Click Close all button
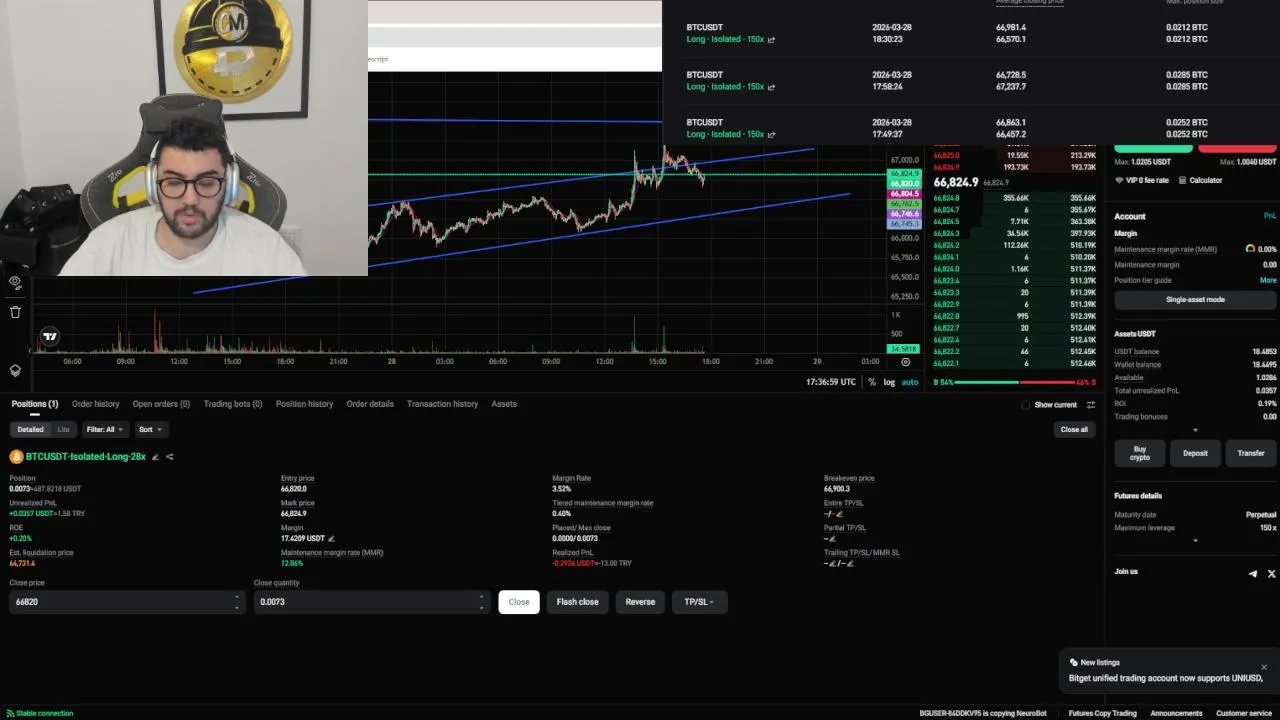The height and width of the screenshot is (720, 1280). click(1074, 429)
